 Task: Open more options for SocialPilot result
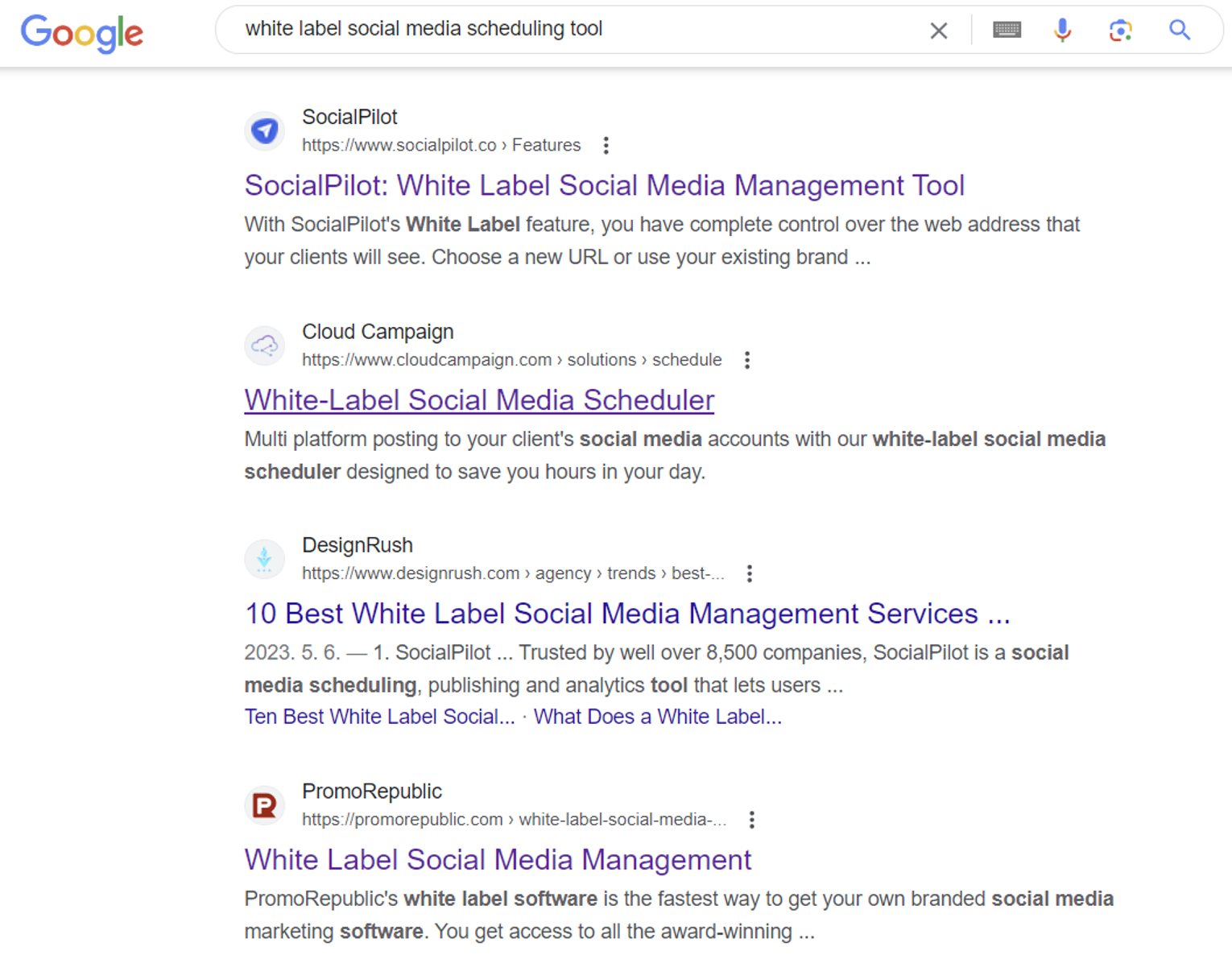[x=606, y=145]
